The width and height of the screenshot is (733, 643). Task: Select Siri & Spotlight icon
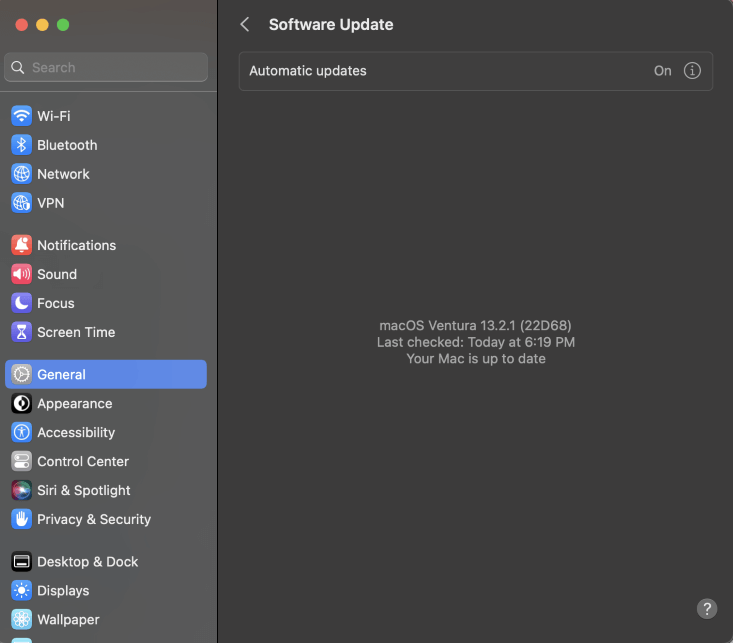click(x=21, y=491)
